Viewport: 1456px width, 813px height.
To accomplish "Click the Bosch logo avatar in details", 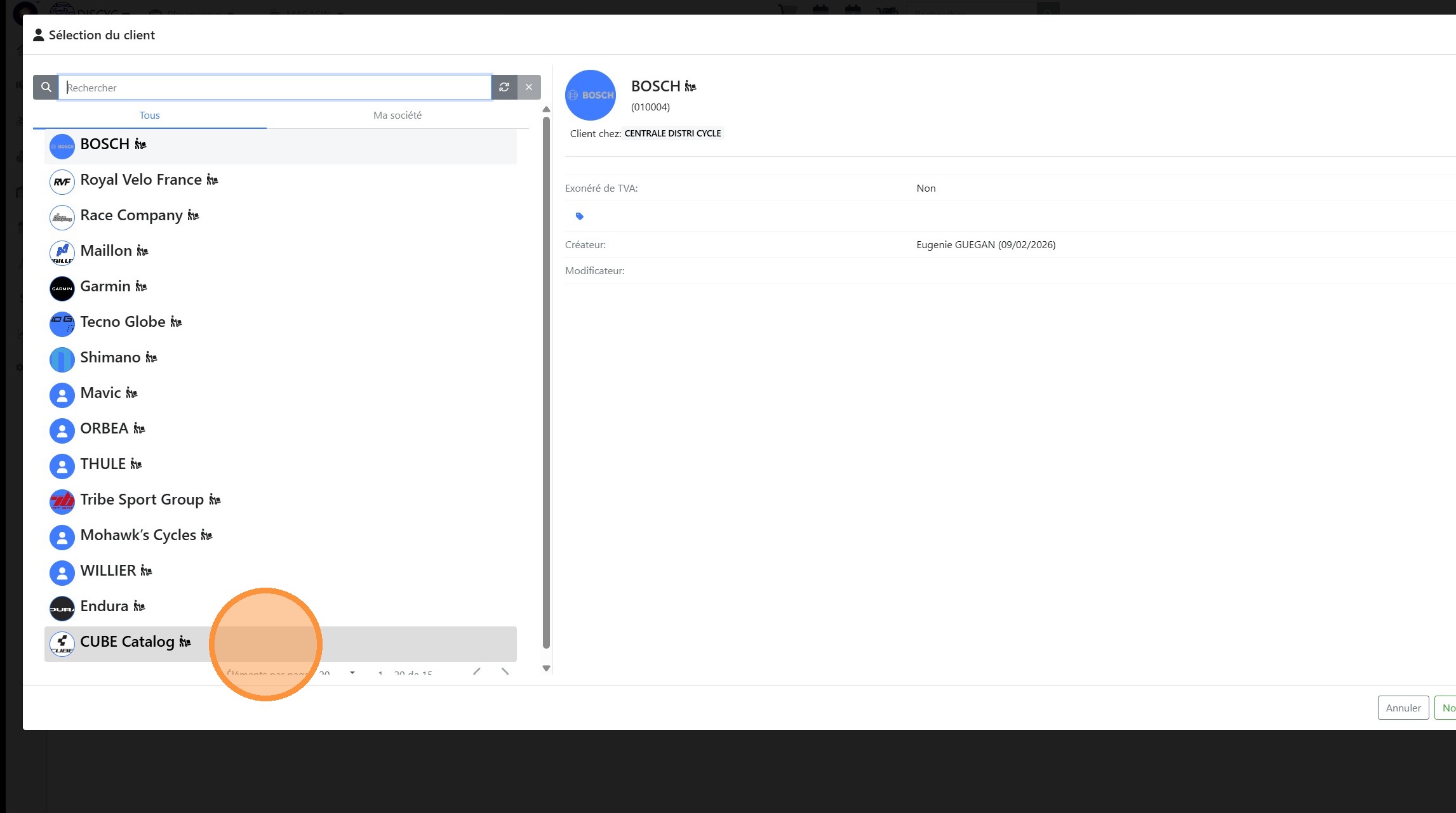I will (x=590, y=95).
